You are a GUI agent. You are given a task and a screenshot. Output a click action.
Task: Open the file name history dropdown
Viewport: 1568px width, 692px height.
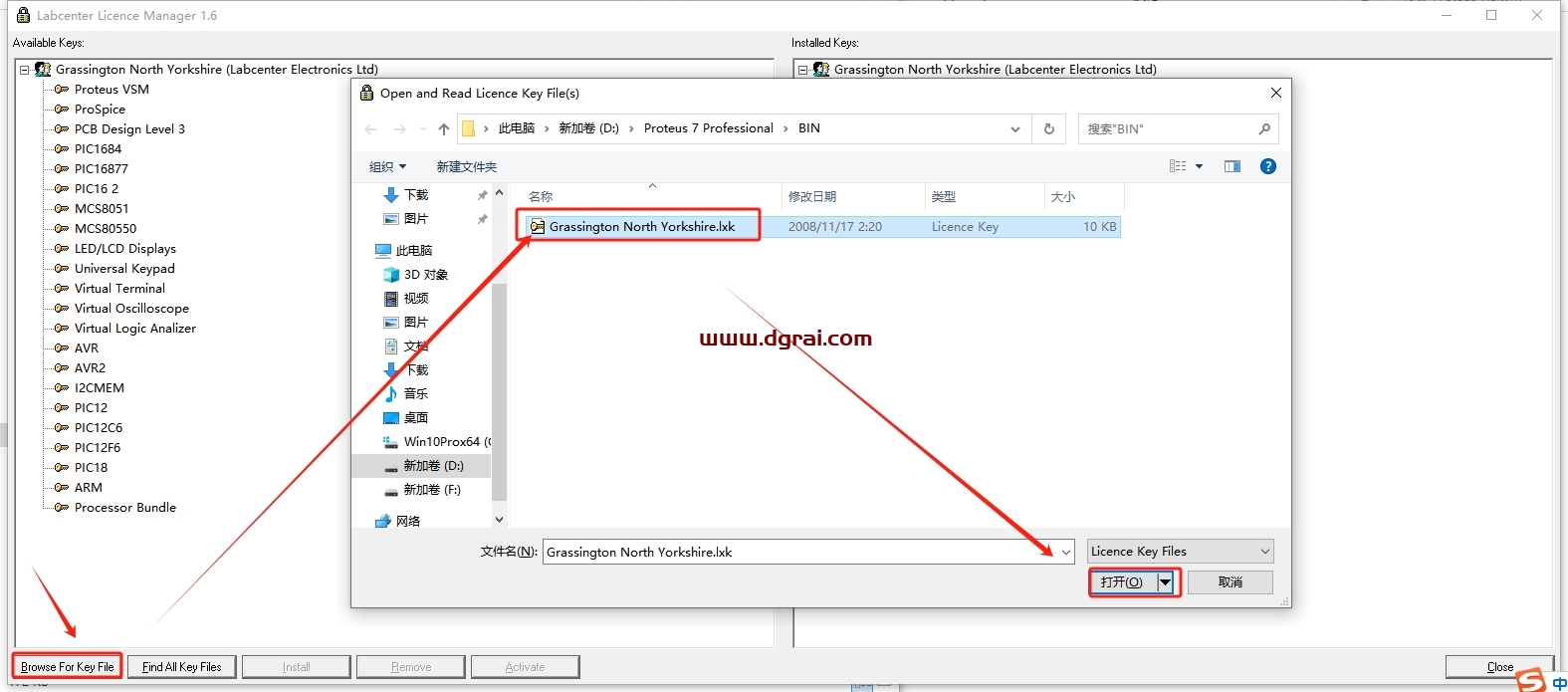1066,552
